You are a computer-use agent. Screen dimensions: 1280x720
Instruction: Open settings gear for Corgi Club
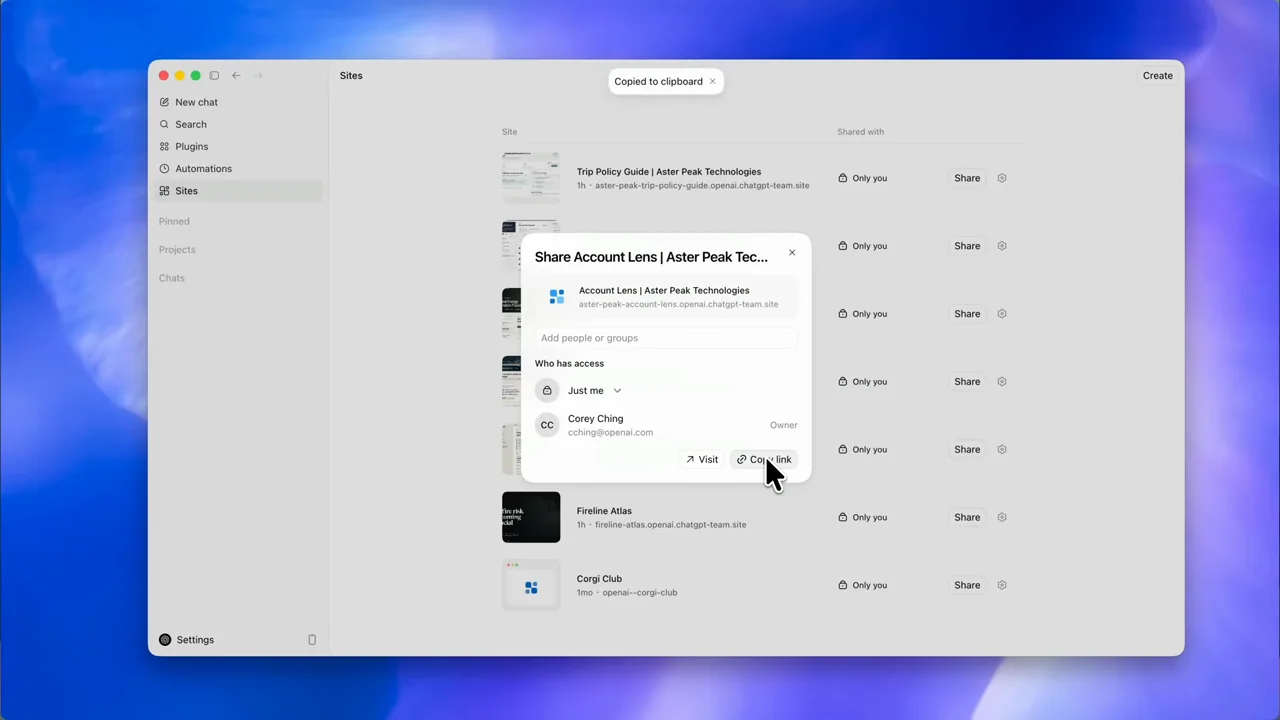(x=1002, y=585)
